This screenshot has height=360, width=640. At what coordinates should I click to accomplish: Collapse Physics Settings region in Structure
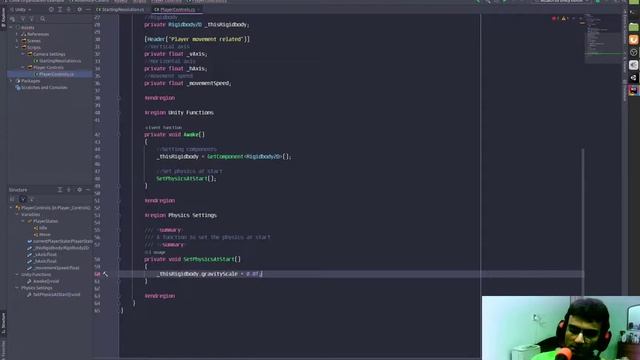[x=17, y=288]
